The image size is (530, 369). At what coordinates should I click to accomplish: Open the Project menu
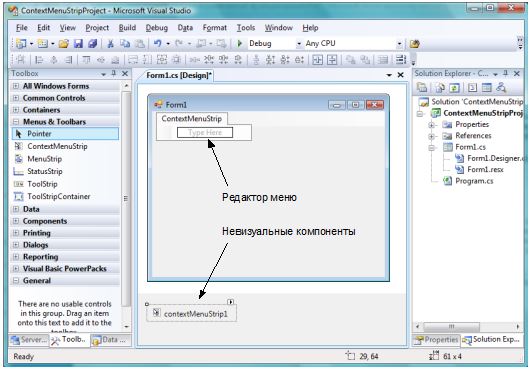pos(97,28)
